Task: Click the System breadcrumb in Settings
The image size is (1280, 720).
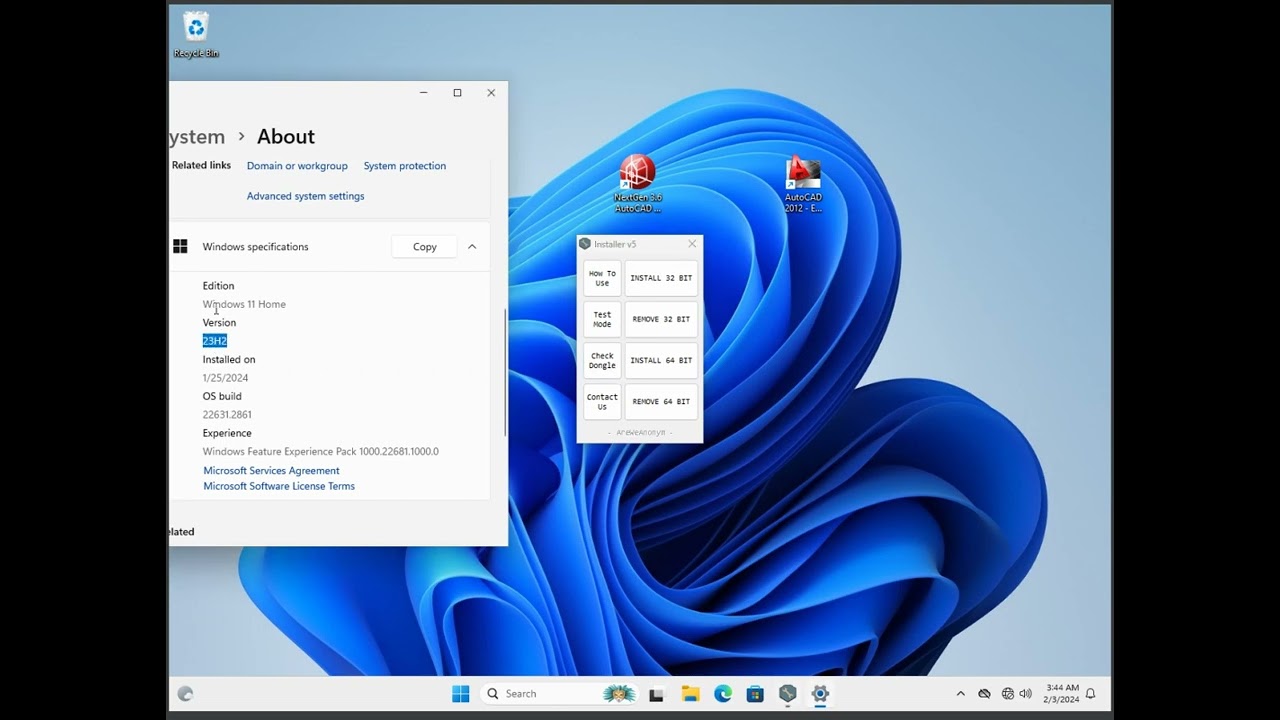Action: [197, 137]
